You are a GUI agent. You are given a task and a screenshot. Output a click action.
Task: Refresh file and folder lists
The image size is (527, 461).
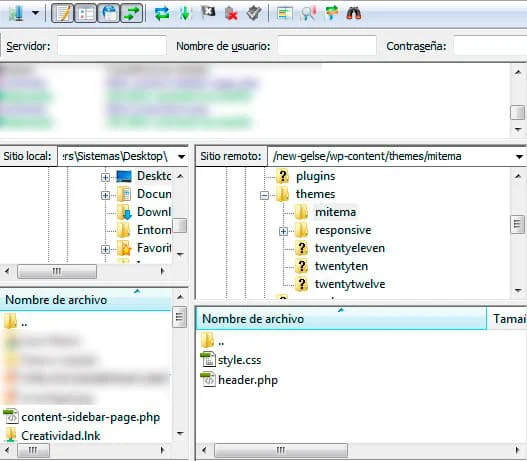[x=162, y=13]
